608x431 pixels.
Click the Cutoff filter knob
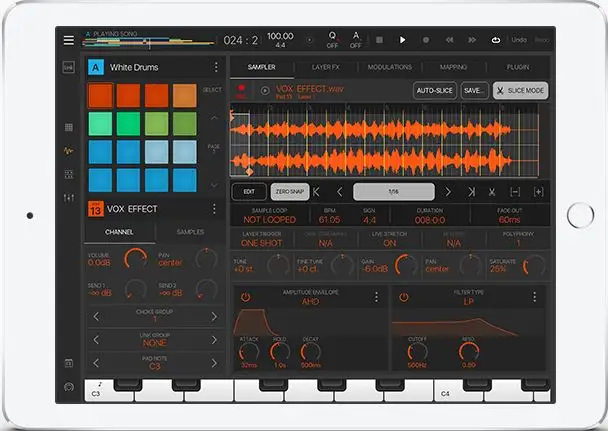point(418,350)
